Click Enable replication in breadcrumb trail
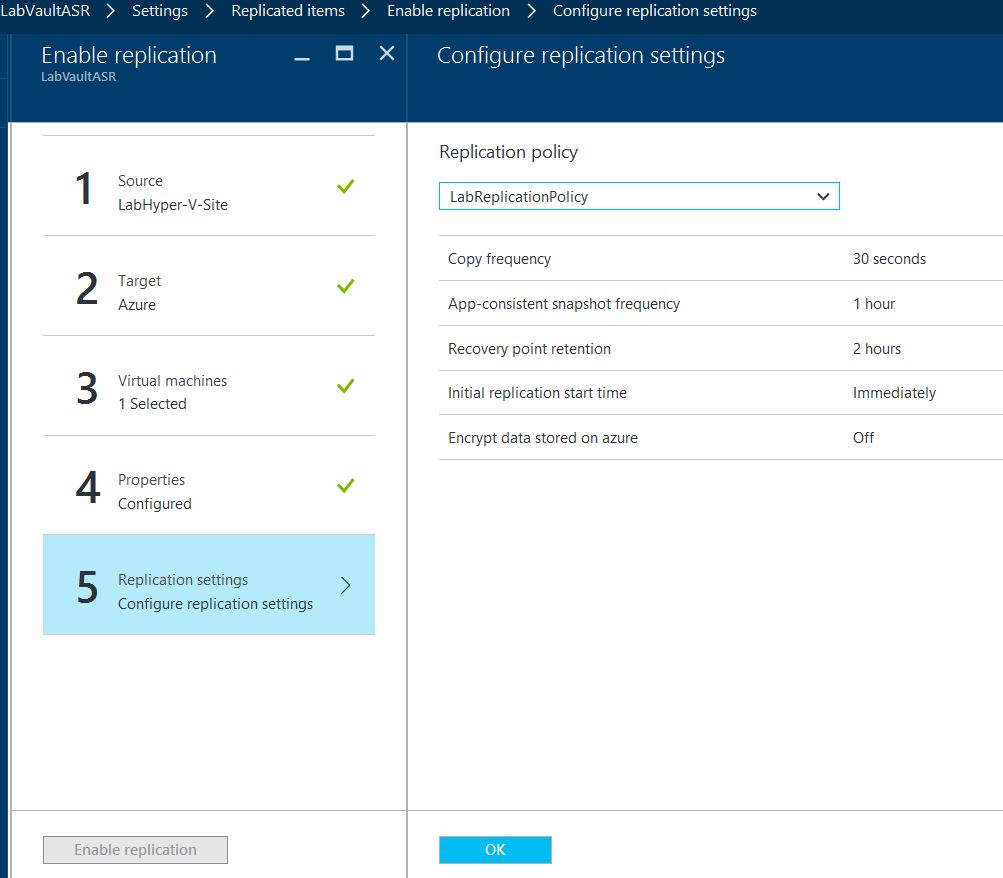This screenshot has width=1003, height=878. pos(448,11)
